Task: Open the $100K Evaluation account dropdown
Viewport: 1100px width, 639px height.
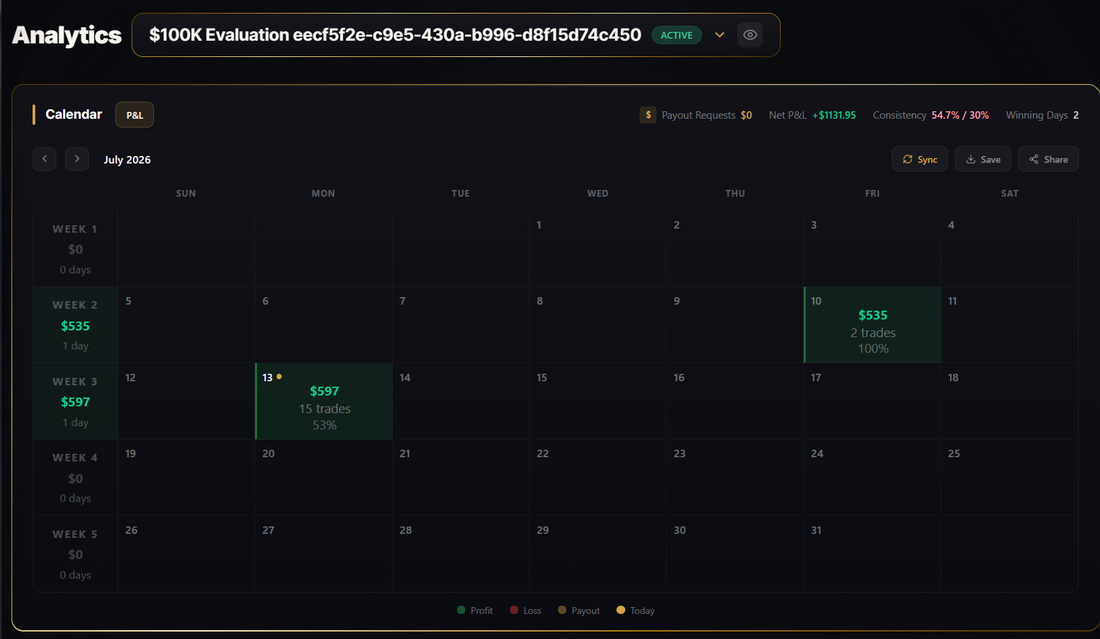Action: click(x=455, y=35)
